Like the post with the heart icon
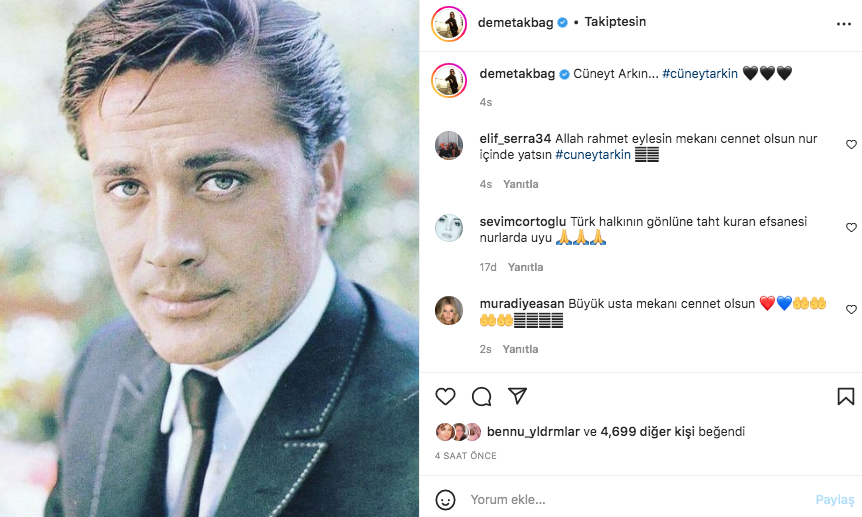Screen dimensions: 862x517 [x=446, y=397]
